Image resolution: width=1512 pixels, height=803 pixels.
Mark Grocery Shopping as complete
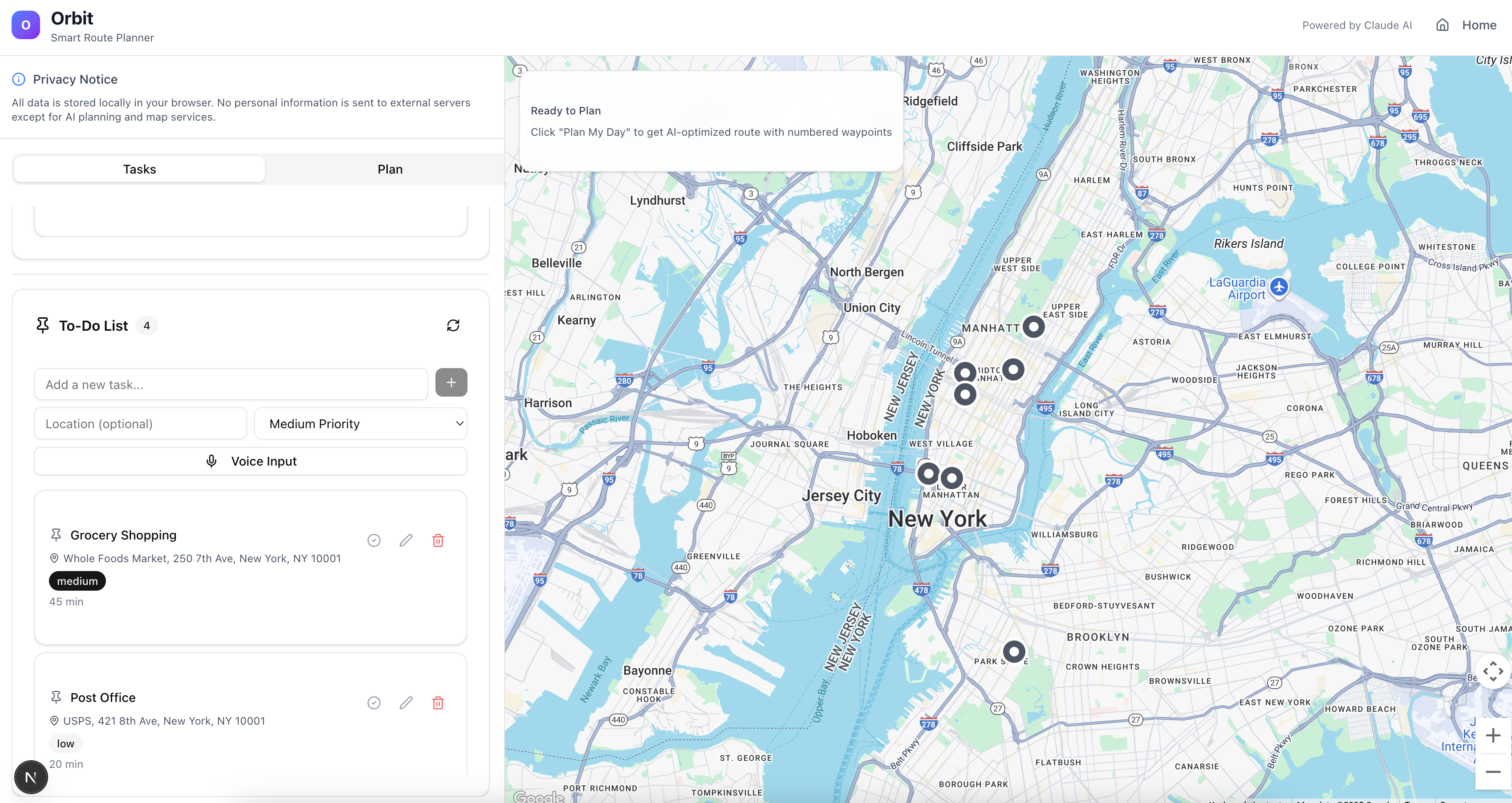tap(374, 540)
